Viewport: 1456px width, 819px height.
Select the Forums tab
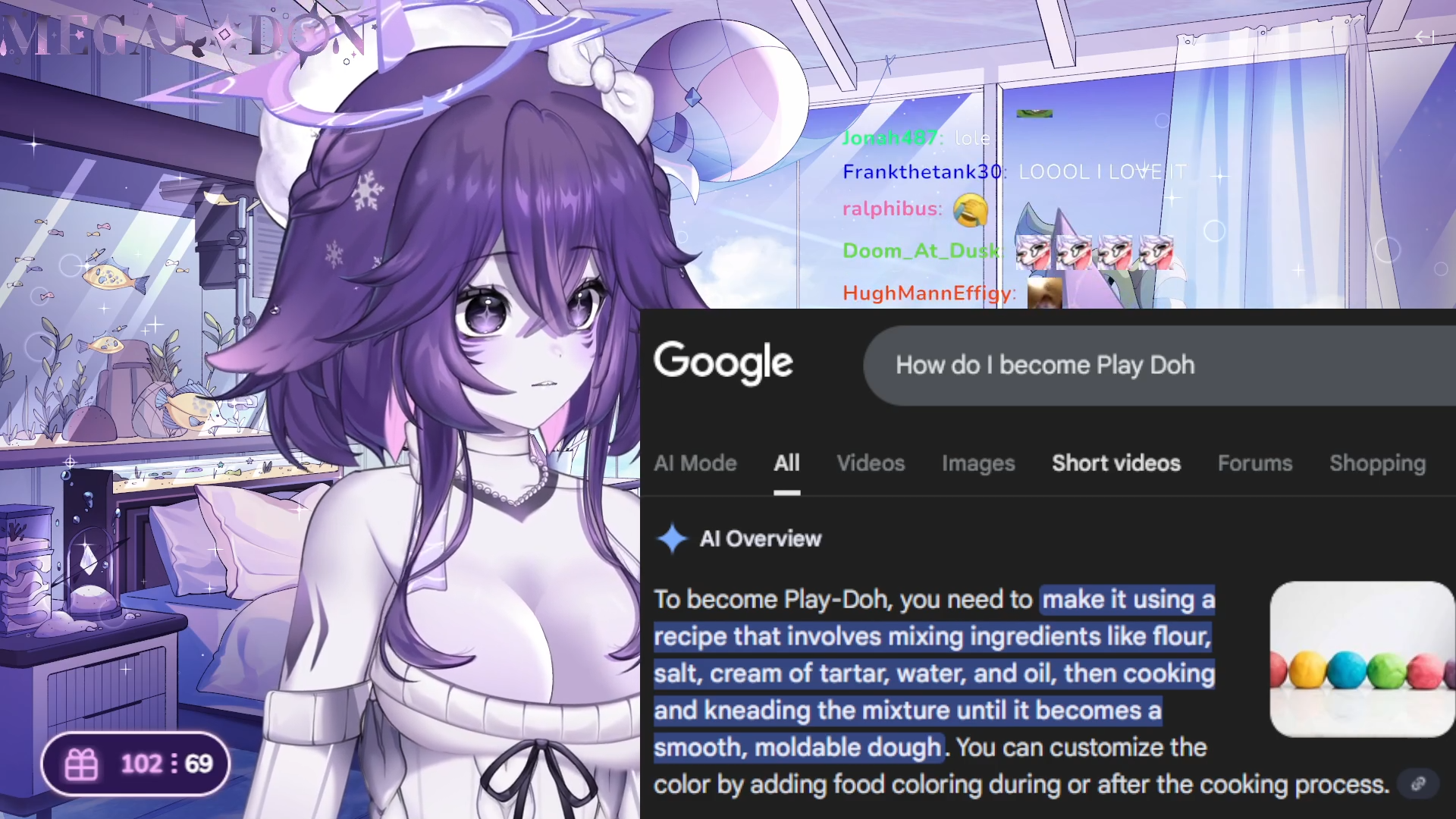1255,463
